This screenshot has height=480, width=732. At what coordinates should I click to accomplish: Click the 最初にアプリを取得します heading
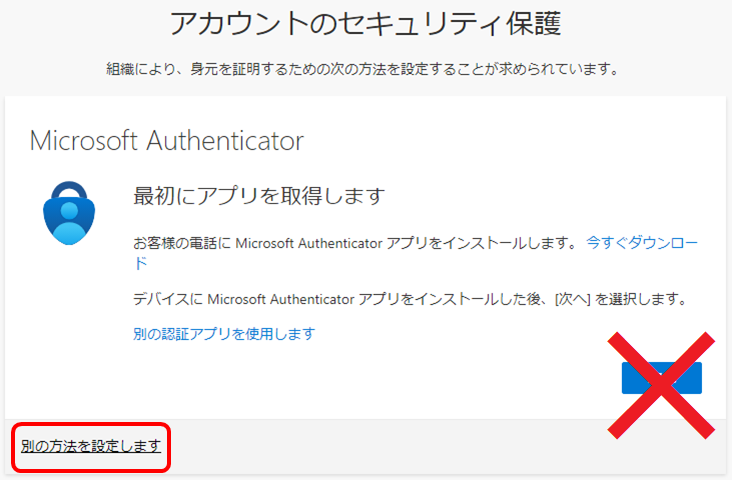(259, 195)
